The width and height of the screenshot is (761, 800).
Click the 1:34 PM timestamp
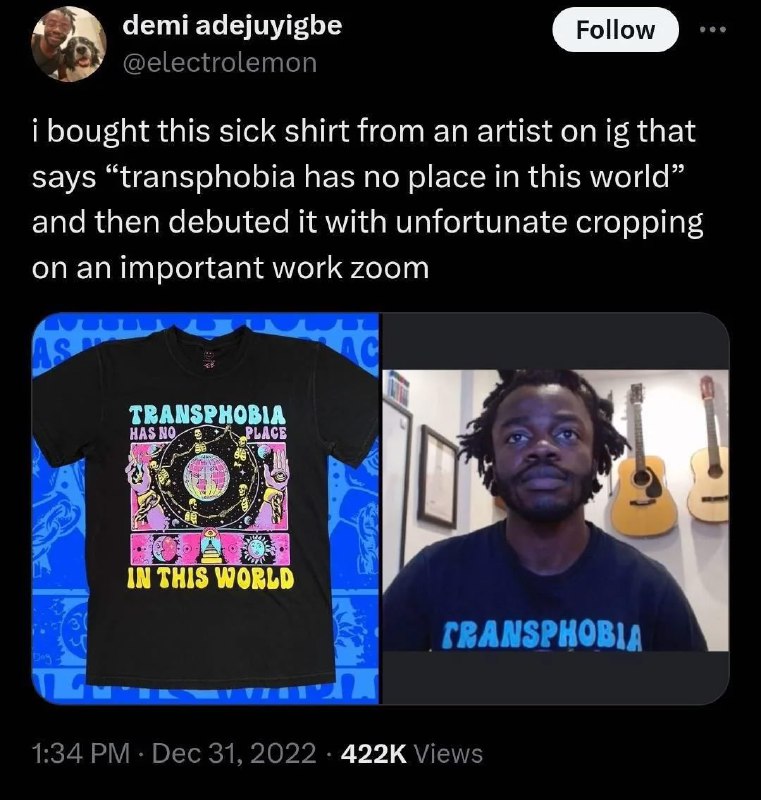click(x=81, y=754)
